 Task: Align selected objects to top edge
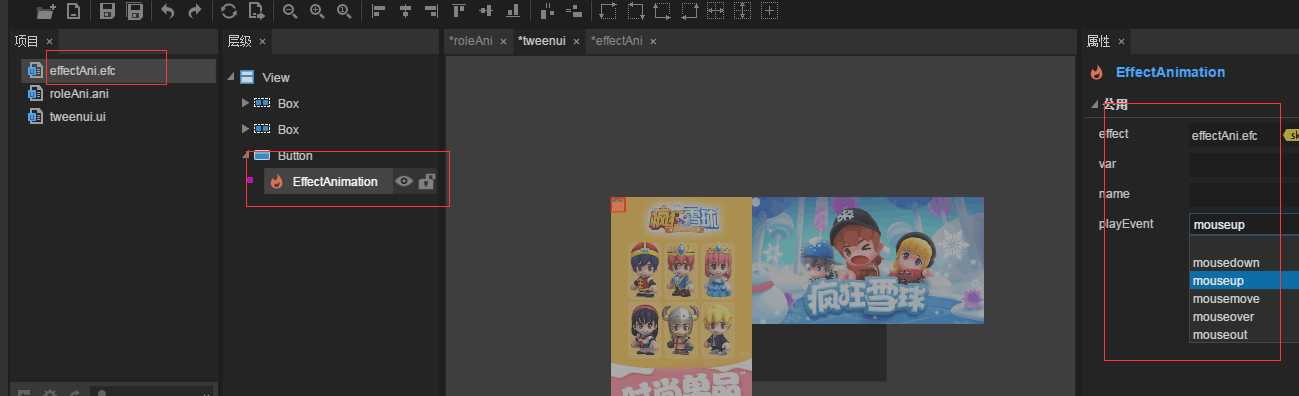click(459, 12)
